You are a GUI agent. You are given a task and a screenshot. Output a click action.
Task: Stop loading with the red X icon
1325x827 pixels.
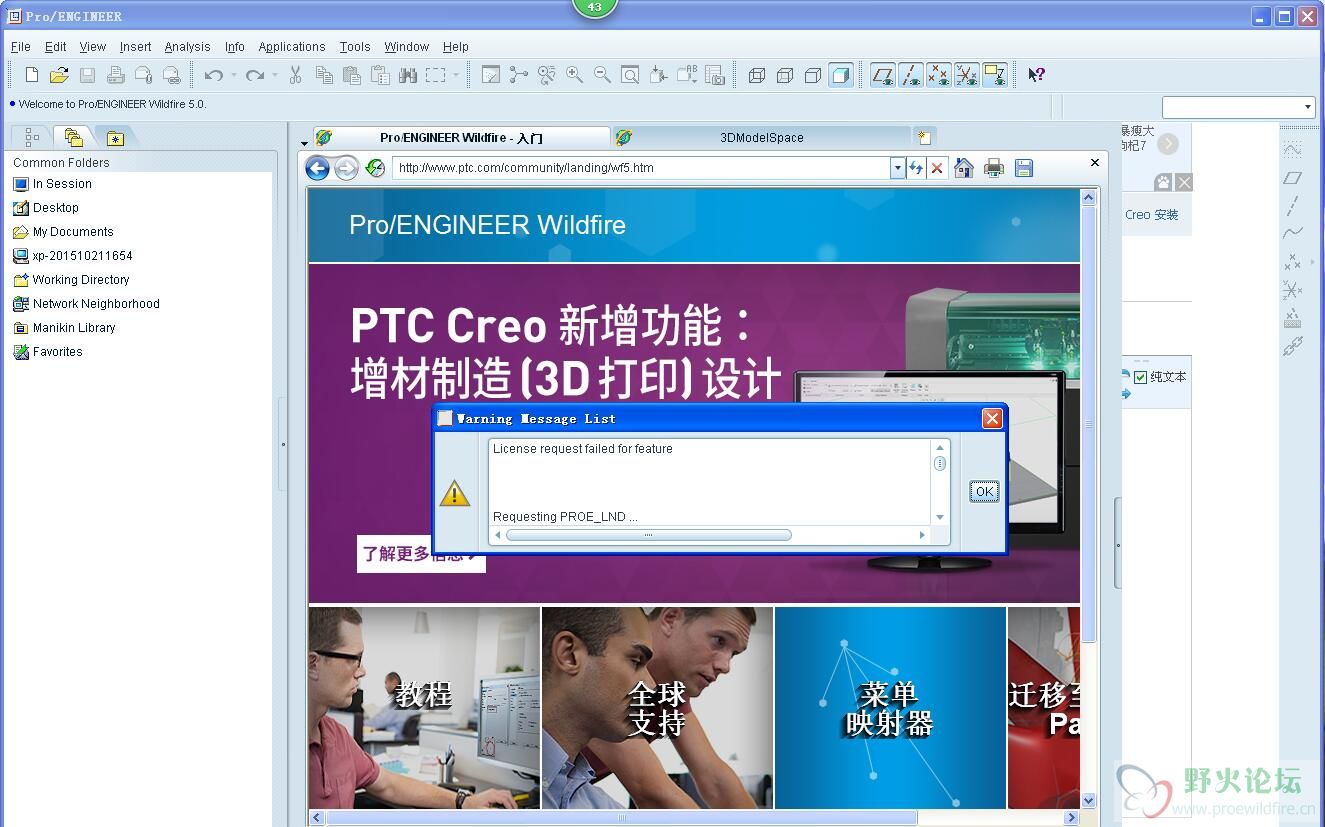point(937,168)
